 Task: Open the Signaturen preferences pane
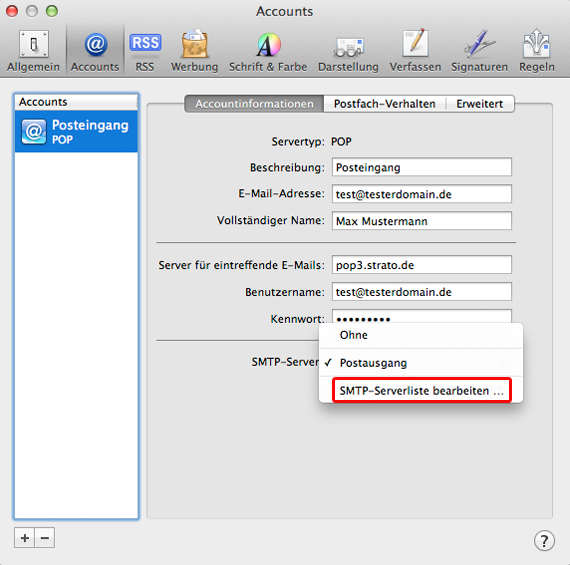click(479, 51)
